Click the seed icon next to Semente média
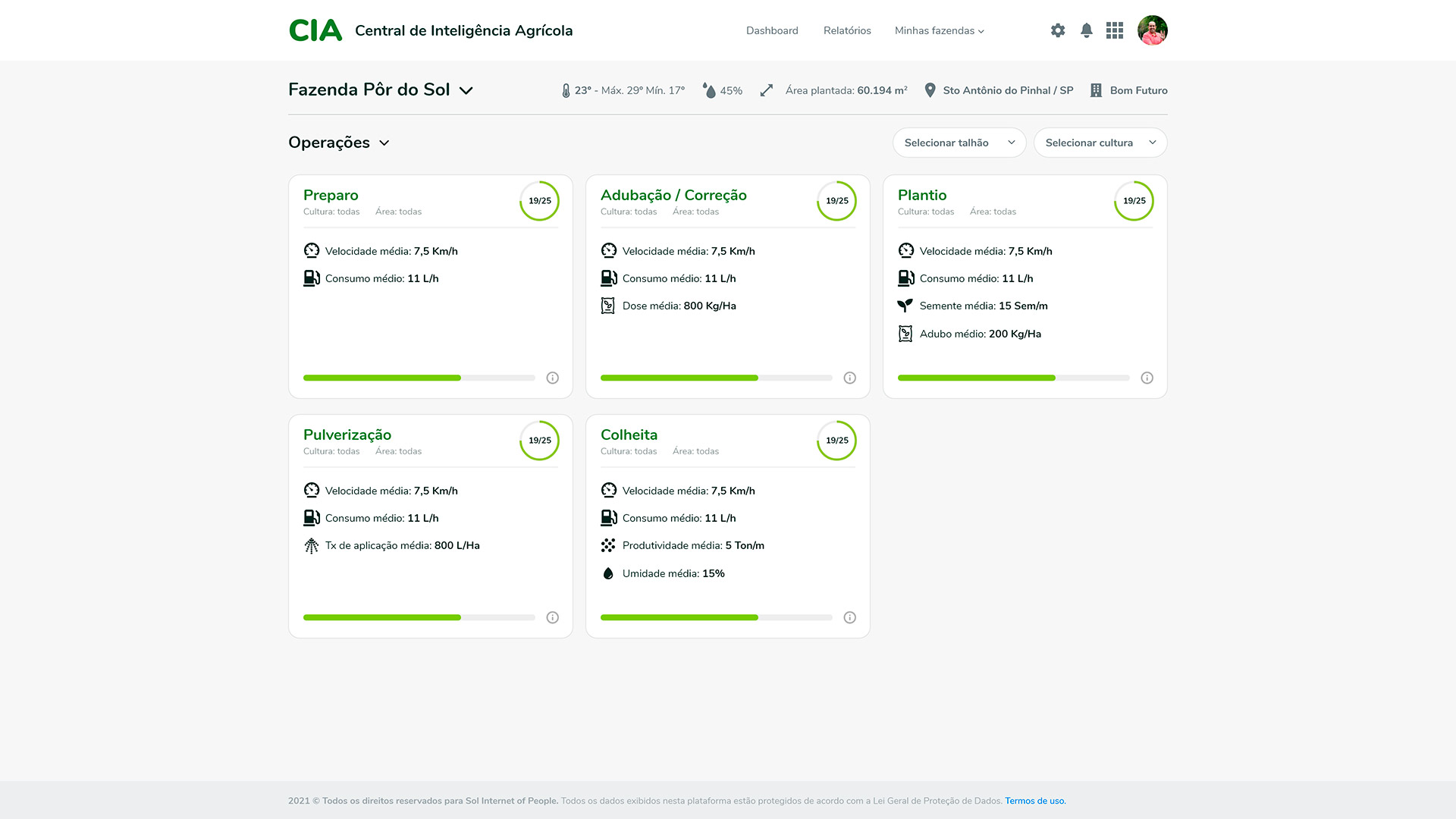The width and height of the screenshot is (1456, 819). coord(905,306)
